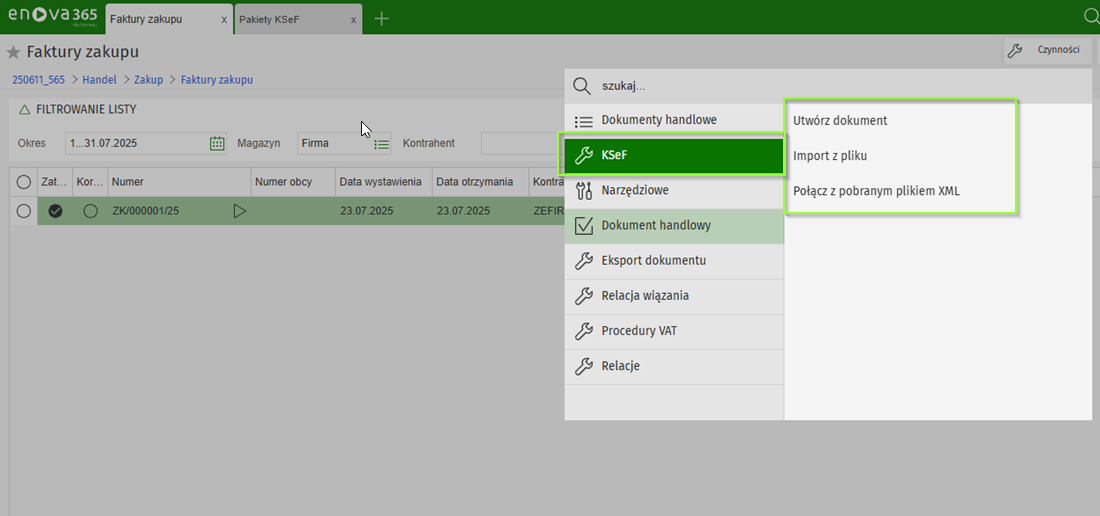Click Utwórz dokument in KSeF submenu
Screen dimensions: 1100x516
pos(840,121)
